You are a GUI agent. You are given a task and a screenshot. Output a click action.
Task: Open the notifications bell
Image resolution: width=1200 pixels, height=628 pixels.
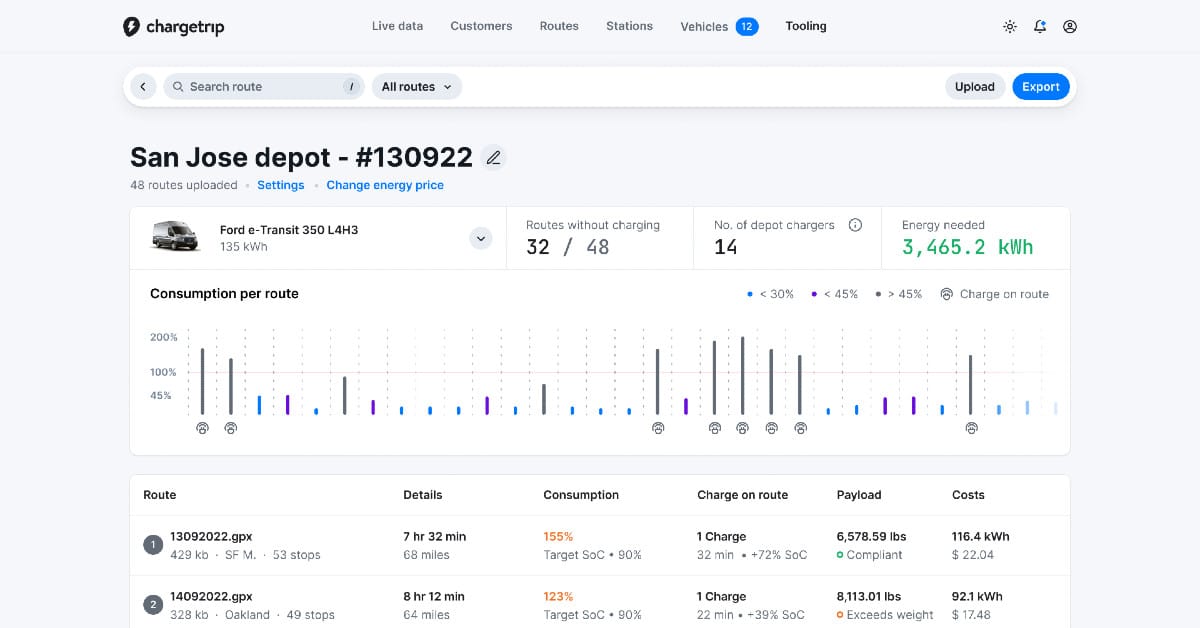(x=1040, y=27)
